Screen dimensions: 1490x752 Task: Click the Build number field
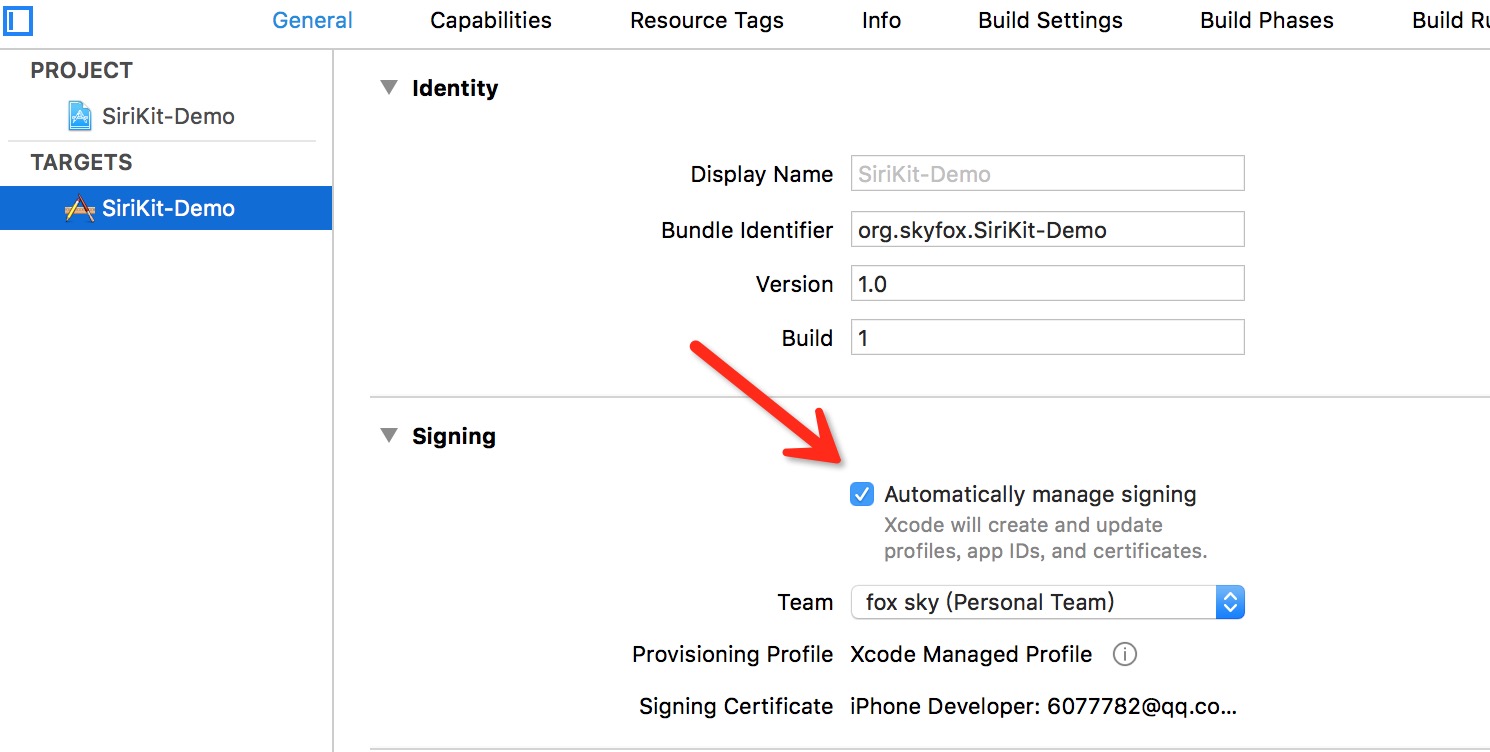click(1047, 337)
